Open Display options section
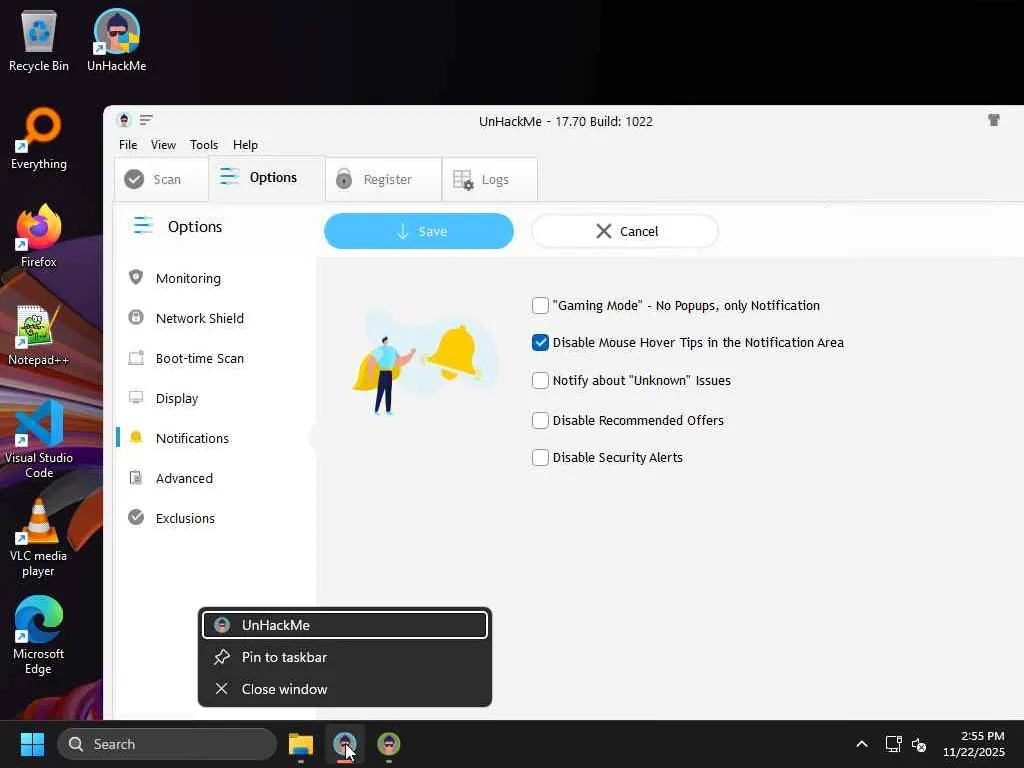The image size is (1024, 768). coord(177,398)
